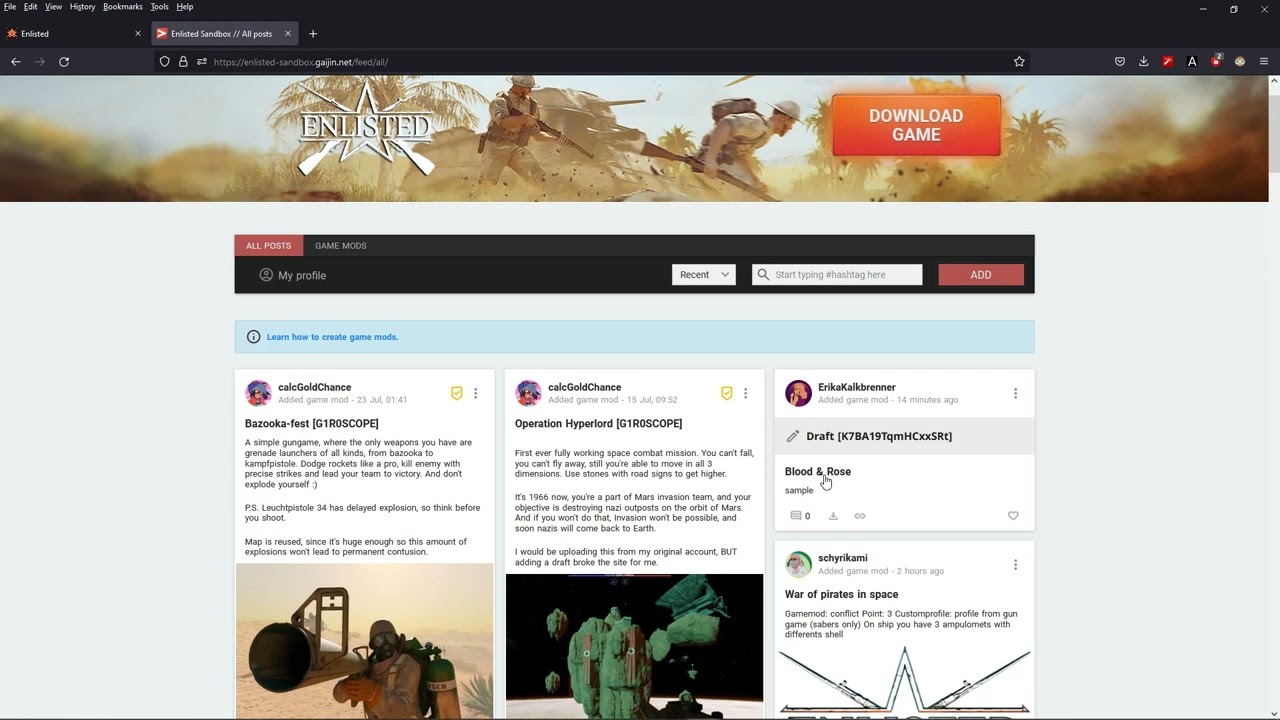Image resolution: width=1280 pixels, height=720 pixels.
Task: Click the site padlock icon
Action: click(183, 62)
